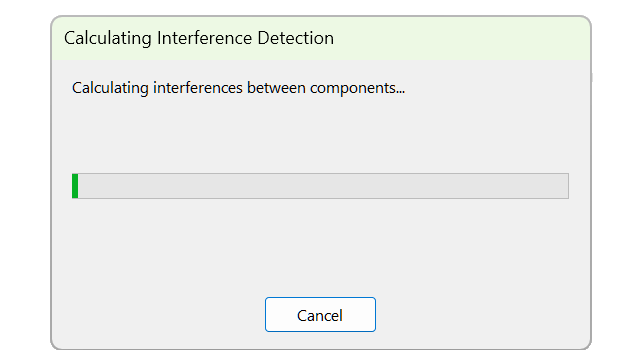Screen dimensions: 640x360
Task: Click empty dialog area left of Cancel button
Action: click(159, 314)
